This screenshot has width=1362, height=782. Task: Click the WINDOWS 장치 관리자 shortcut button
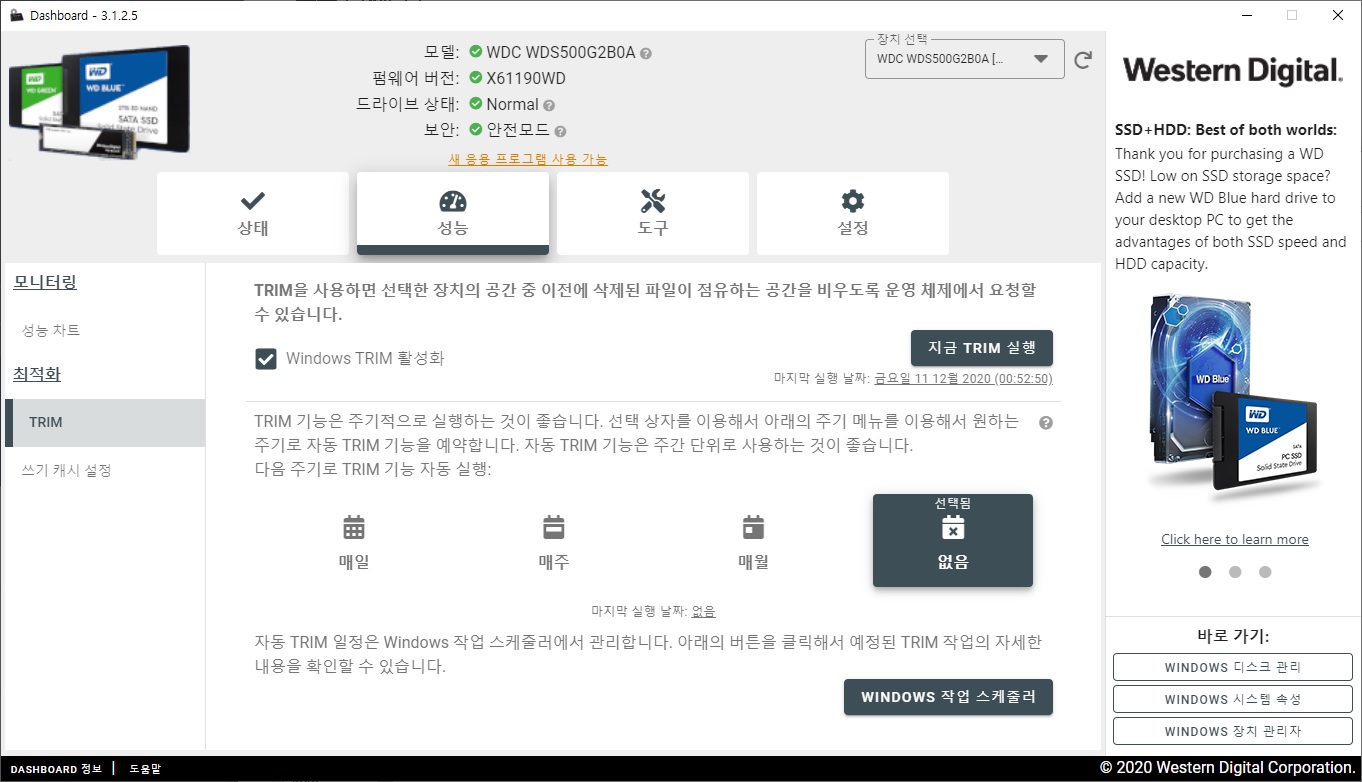[1233, 731]
